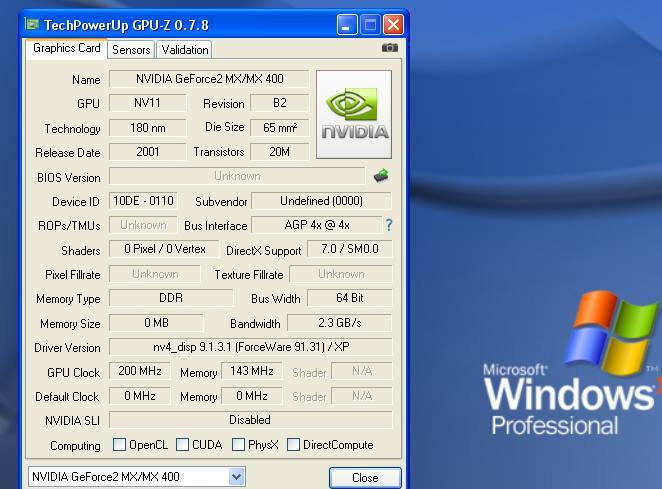Click the Bus Interface value AGP 4x @ 4x
This screenshot has width=662, height=489.
[x=317, y=225]
